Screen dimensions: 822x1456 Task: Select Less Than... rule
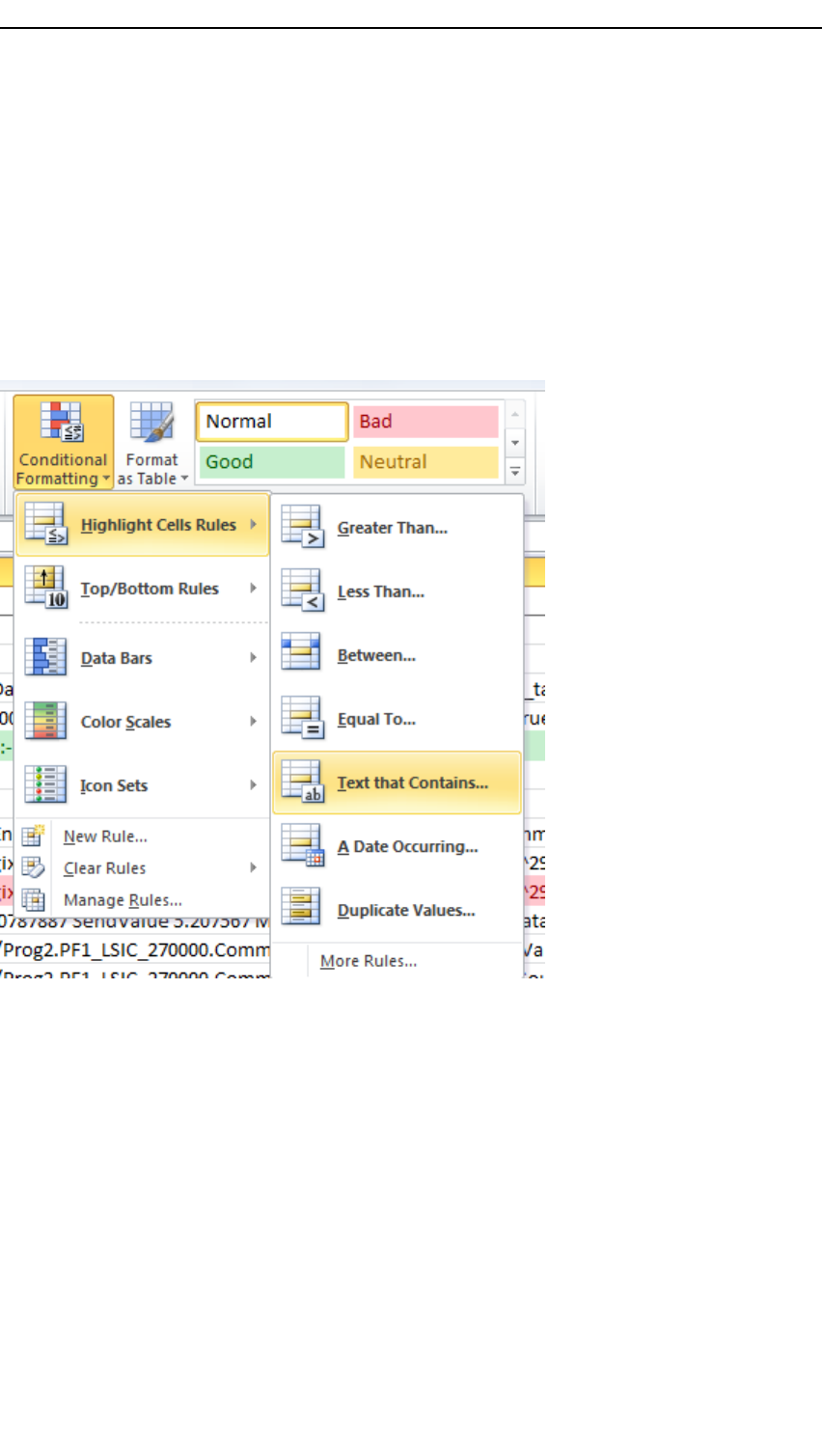coord(397,591)
